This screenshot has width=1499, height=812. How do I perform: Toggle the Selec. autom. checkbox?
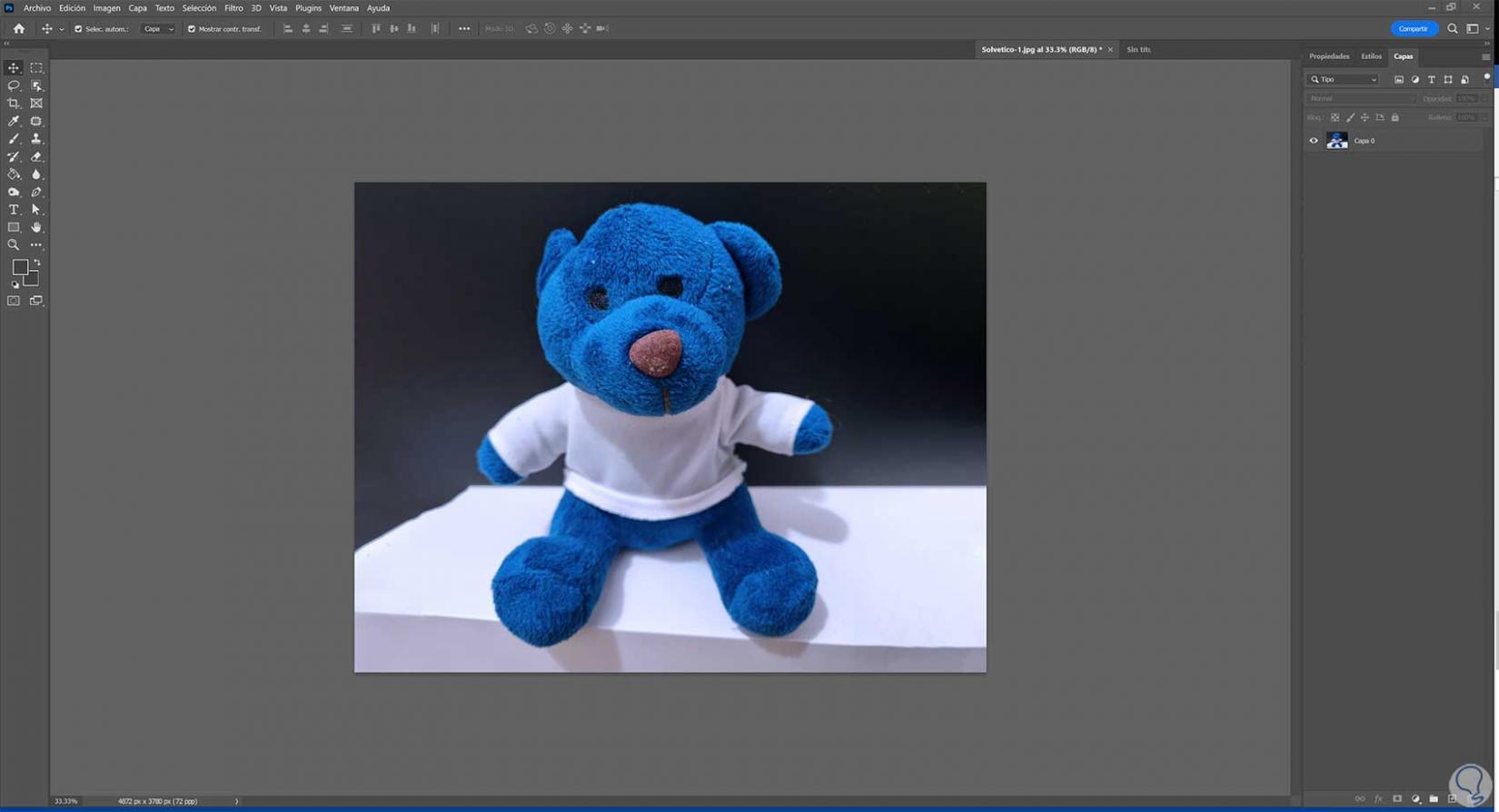click(x=78, y=29)
